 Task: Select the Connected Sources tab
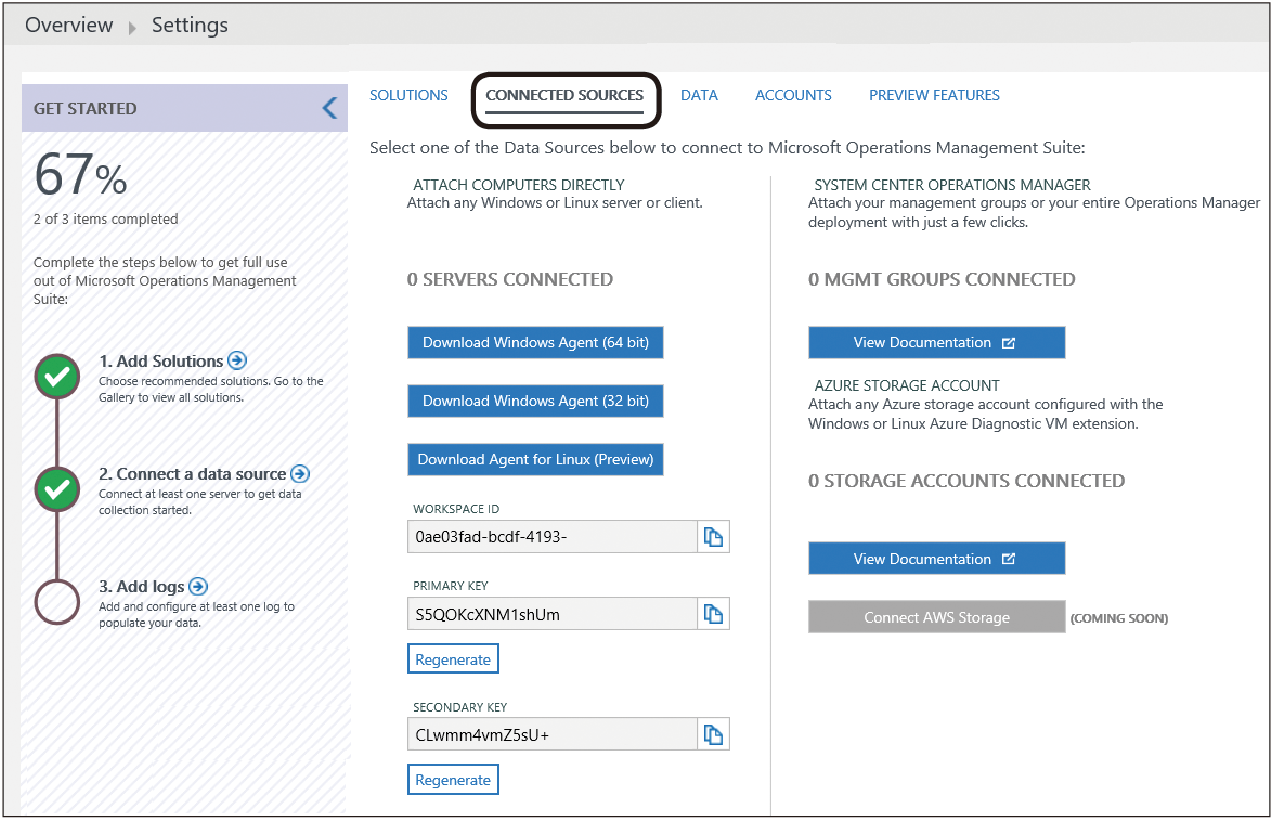565,95
